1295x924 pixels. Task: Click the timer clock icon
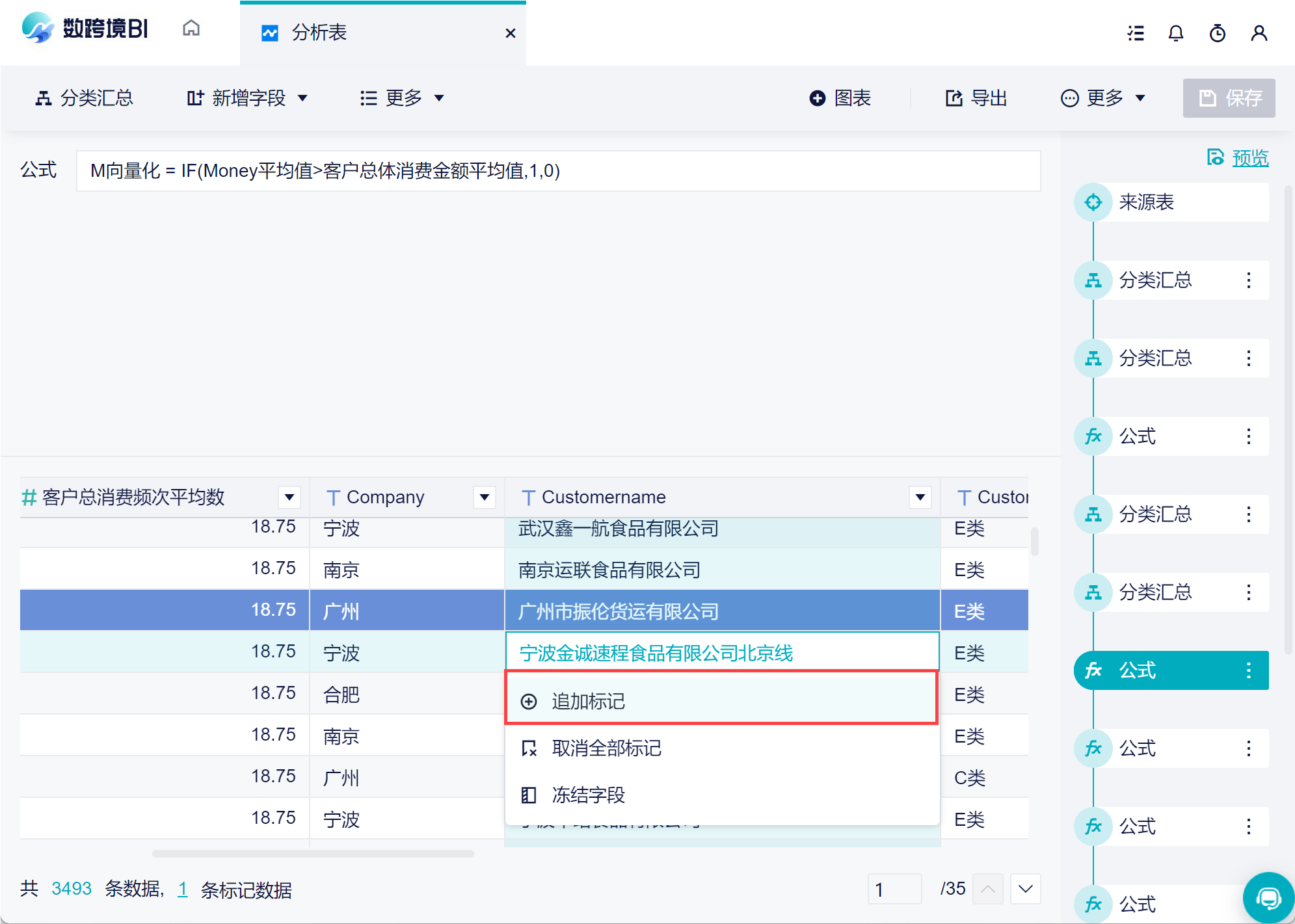1217,33
